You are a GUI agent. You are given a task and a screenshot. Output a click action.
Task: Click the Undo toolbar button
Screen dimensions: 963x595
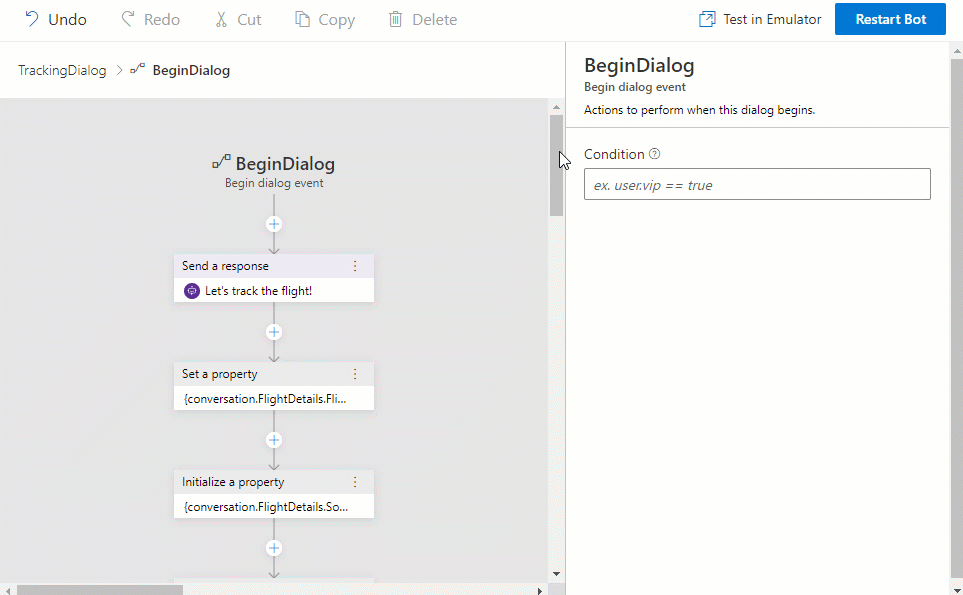(x=56, y=20)
